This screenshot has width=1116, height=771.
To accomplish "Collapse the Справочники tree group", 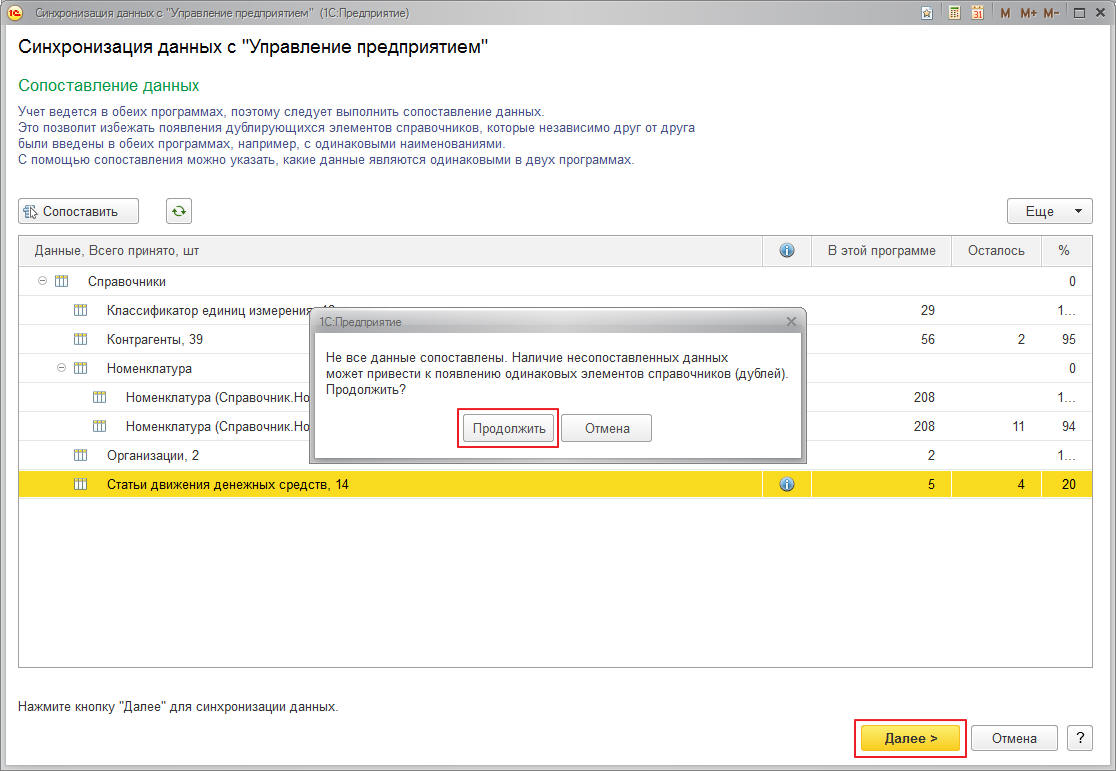I will 42,281.
